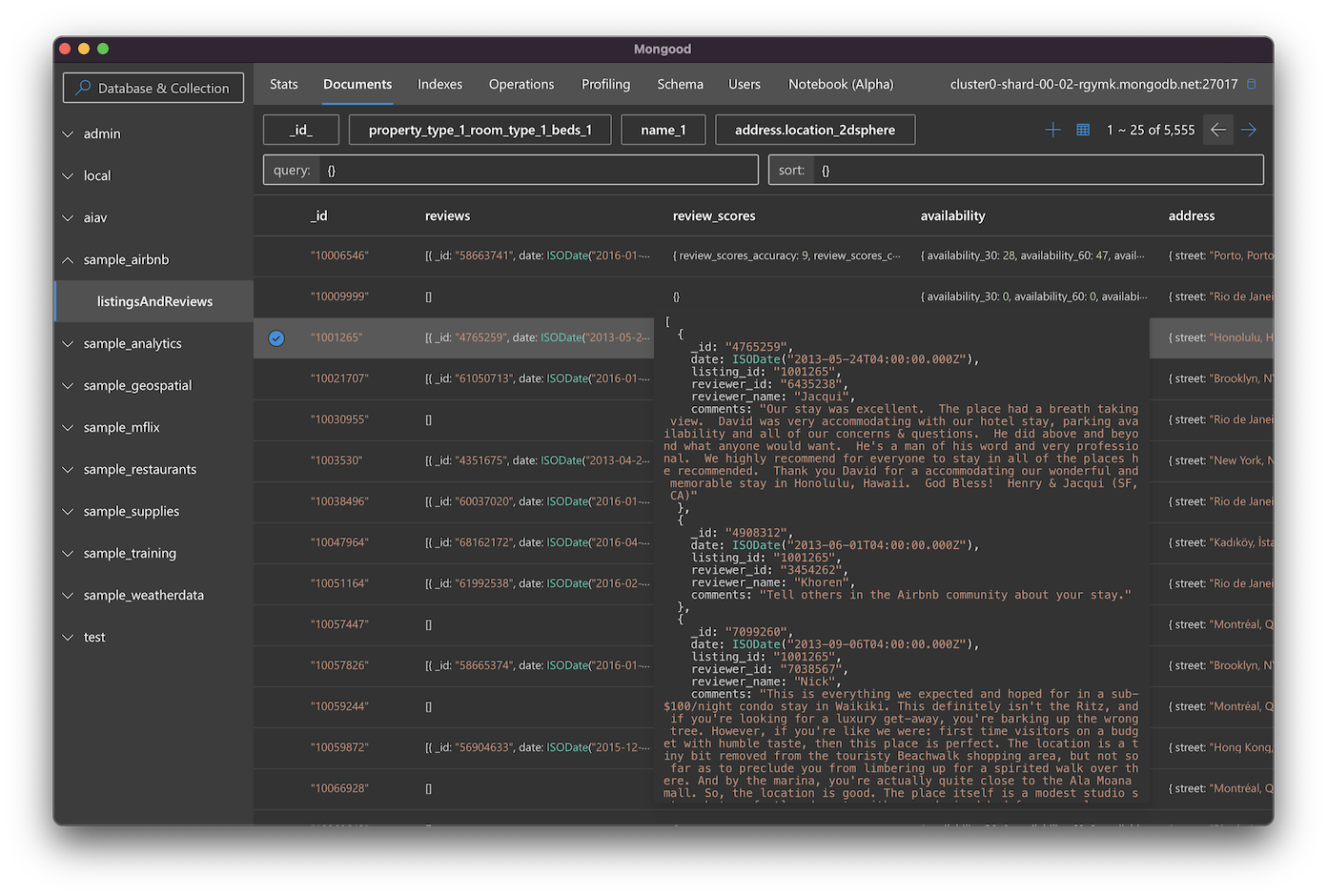Screen dimensions: 1327x896
Task: Open the Schema tab
Action: pyautogui.click(x=681, y=84)
